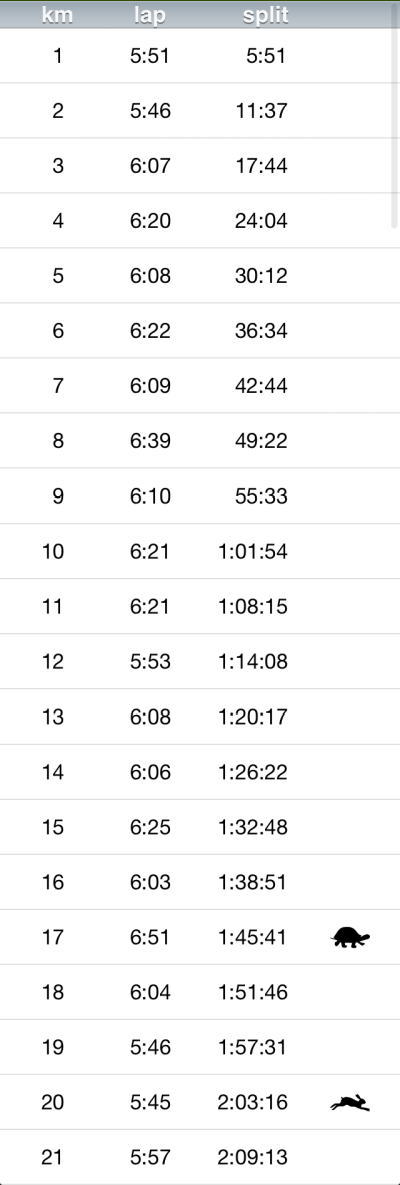Select final split 2:09:13 at km 21
The image size is (400, 1185).
pos(253,1157)
